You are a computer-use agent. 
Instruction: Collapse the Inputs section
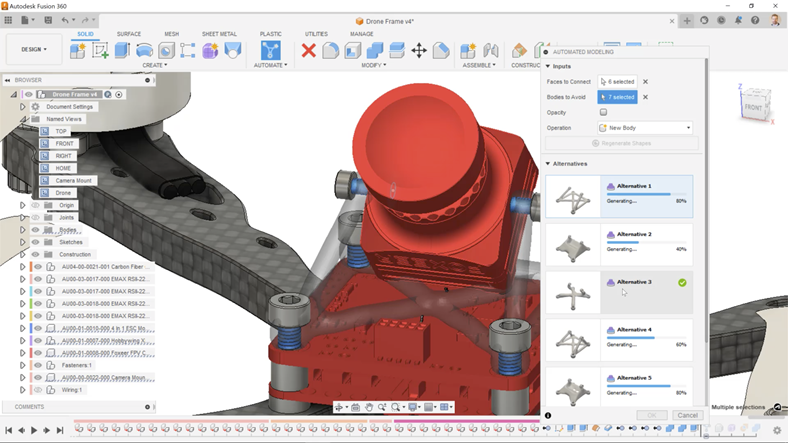(548, 66)
